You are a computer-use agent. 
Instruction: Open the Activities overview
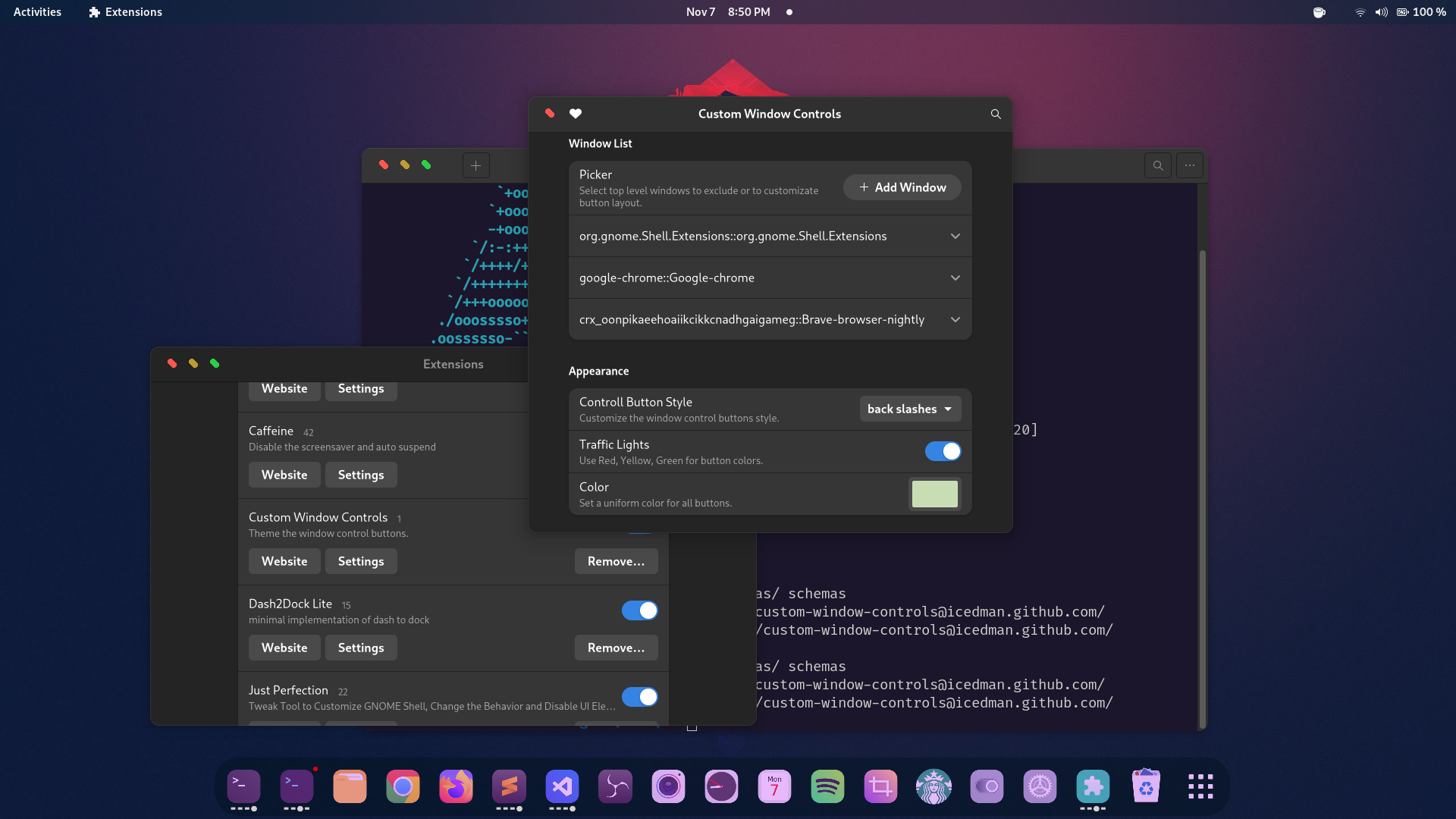tap(37, 12)
